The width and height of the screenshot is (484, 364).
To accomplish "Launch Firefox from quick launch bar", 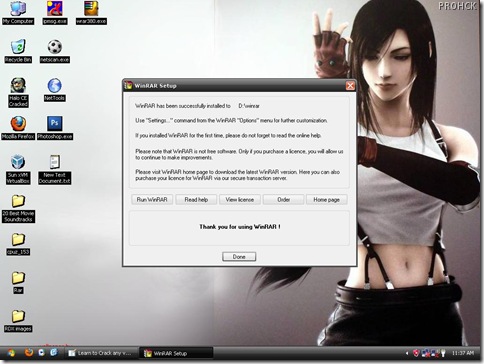I will [x=29, y=353].
